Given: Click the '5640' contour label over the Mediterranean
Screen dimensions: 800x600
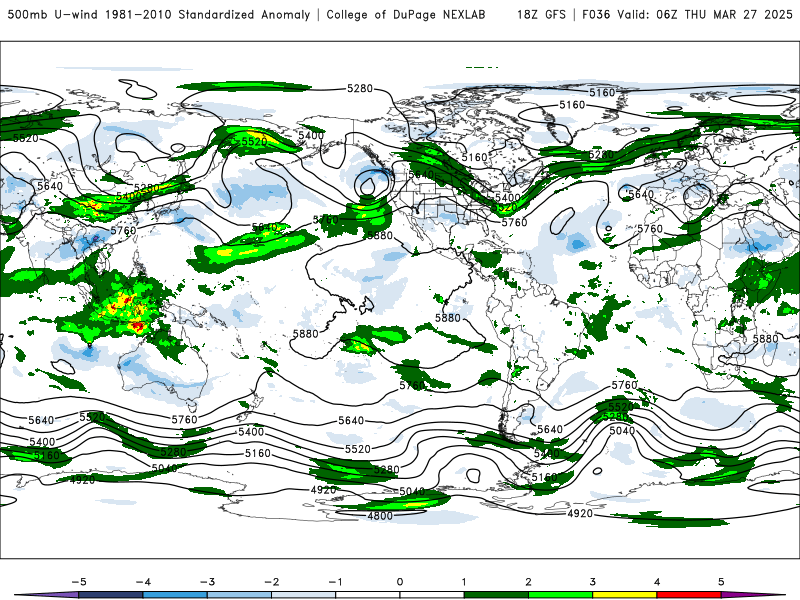Looking at the screenshot, I should [x=641, y=194].
